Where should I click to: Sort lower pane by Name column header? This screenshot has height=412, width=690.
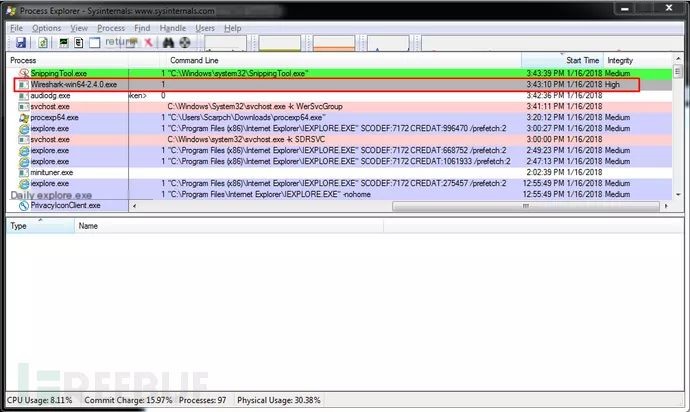[229, 226]
